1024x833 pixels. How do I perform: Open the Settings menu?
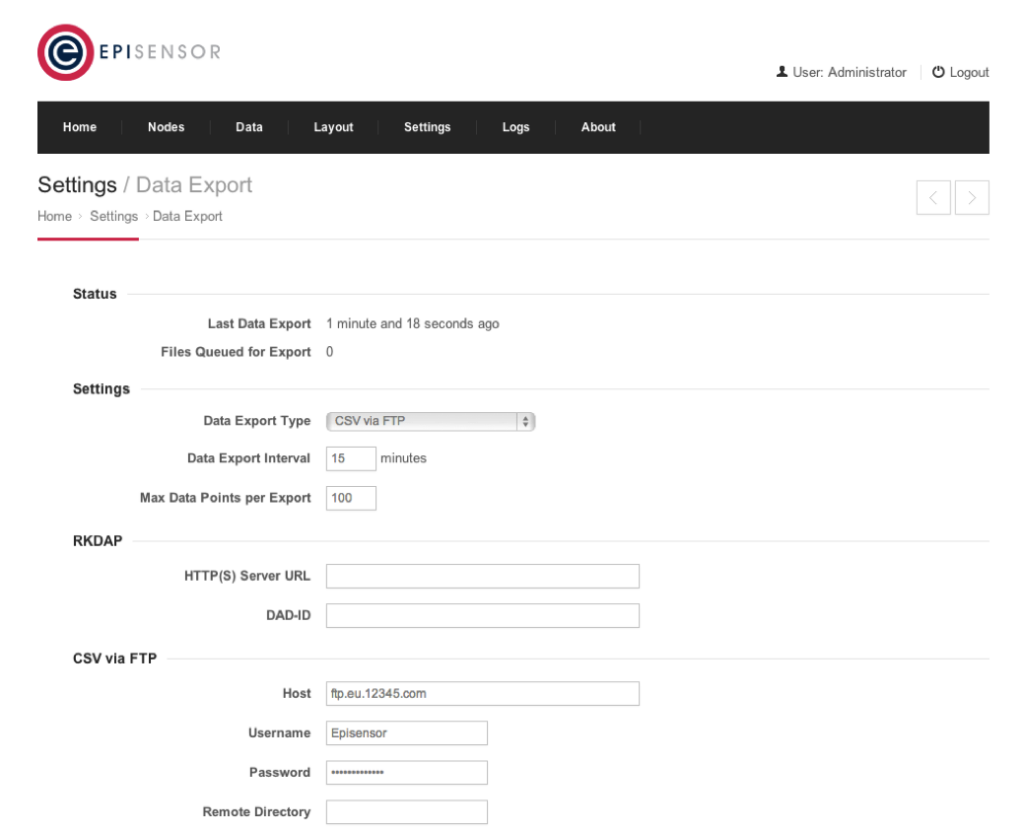pos(427,127)
